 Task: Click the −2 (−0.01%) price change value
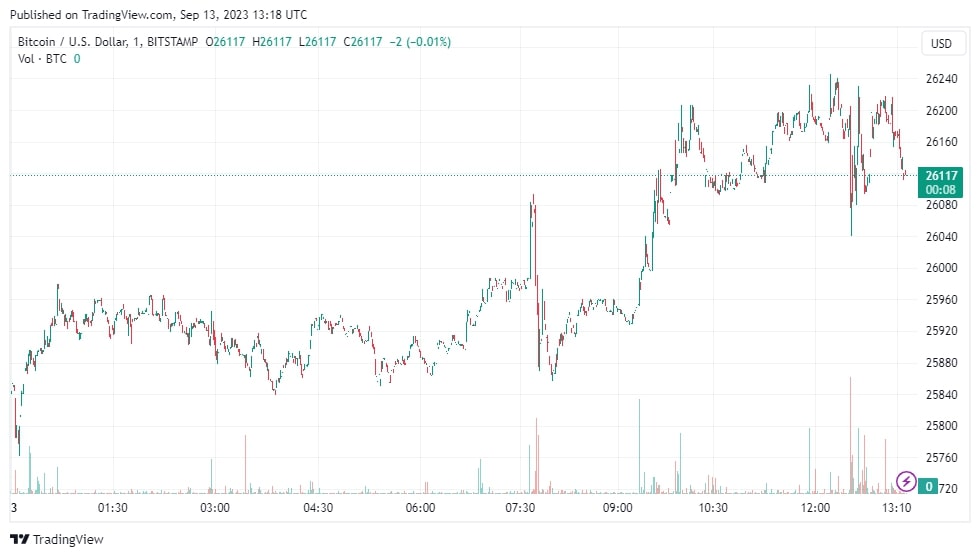pyautogui.click(x=418, y=42)
